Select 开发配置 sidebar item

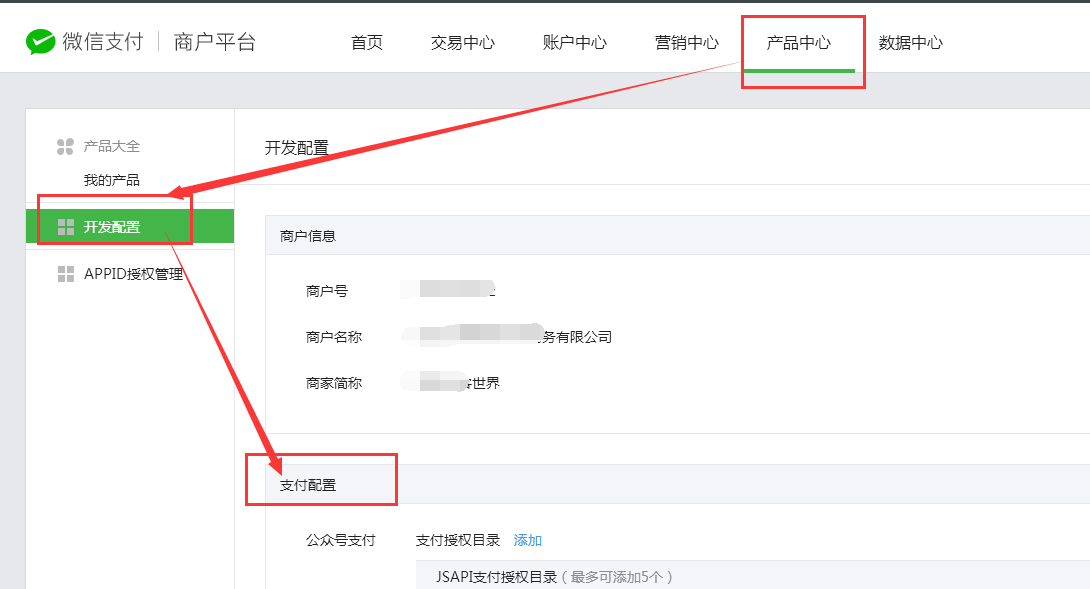point(130,227)
